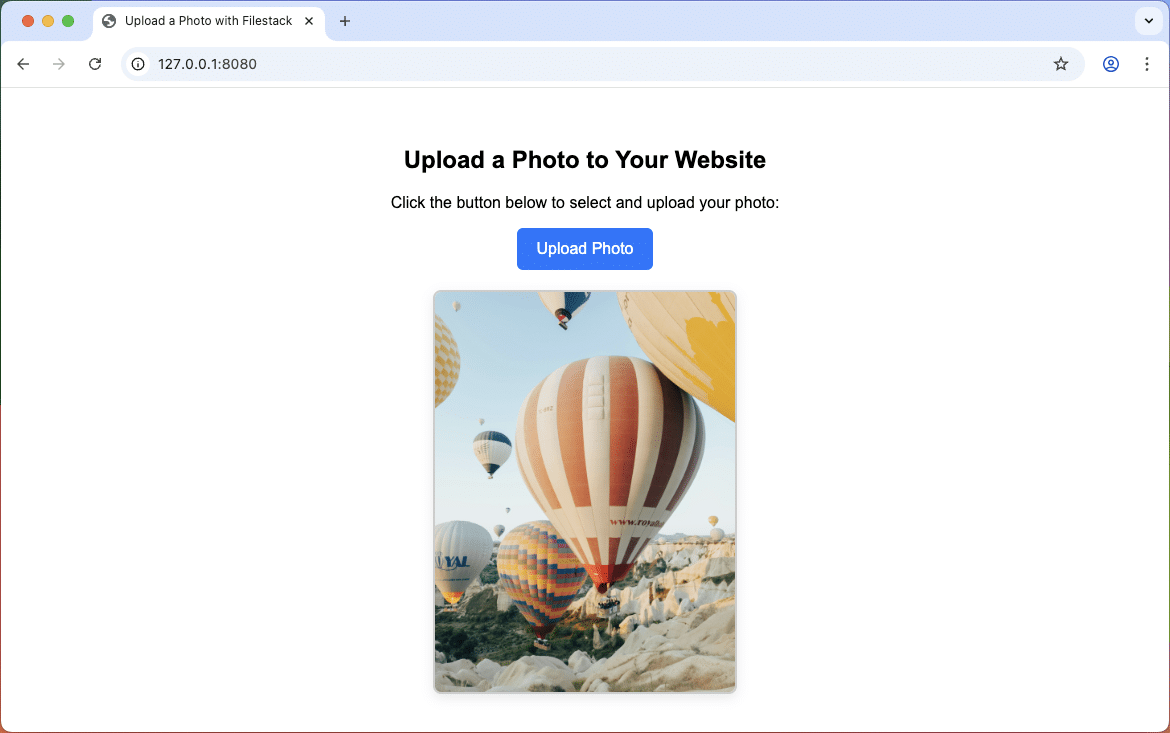This screenshot has width=1170, height=733.
Task: Minimize the window with the yellow button
Action: 48,21
